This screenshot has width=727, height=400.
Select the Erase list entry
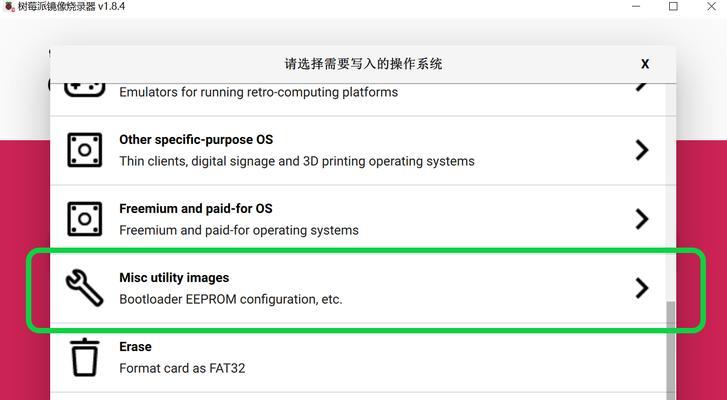click(358, 358)
